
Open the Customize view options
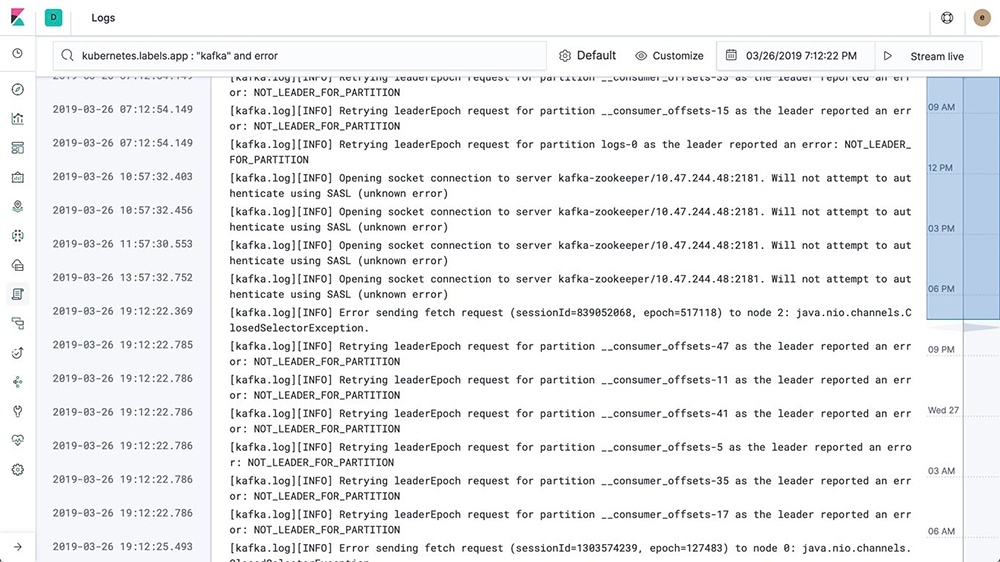pyautogui.click(x=669, y=56)
